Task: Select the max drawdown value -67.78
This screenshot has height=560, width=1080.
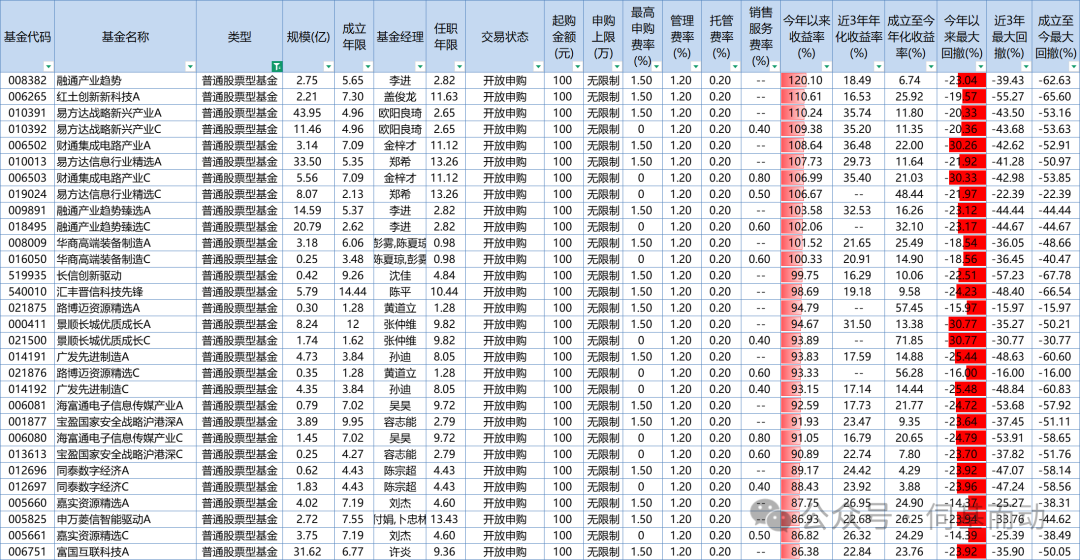Action: [1055, 276]
